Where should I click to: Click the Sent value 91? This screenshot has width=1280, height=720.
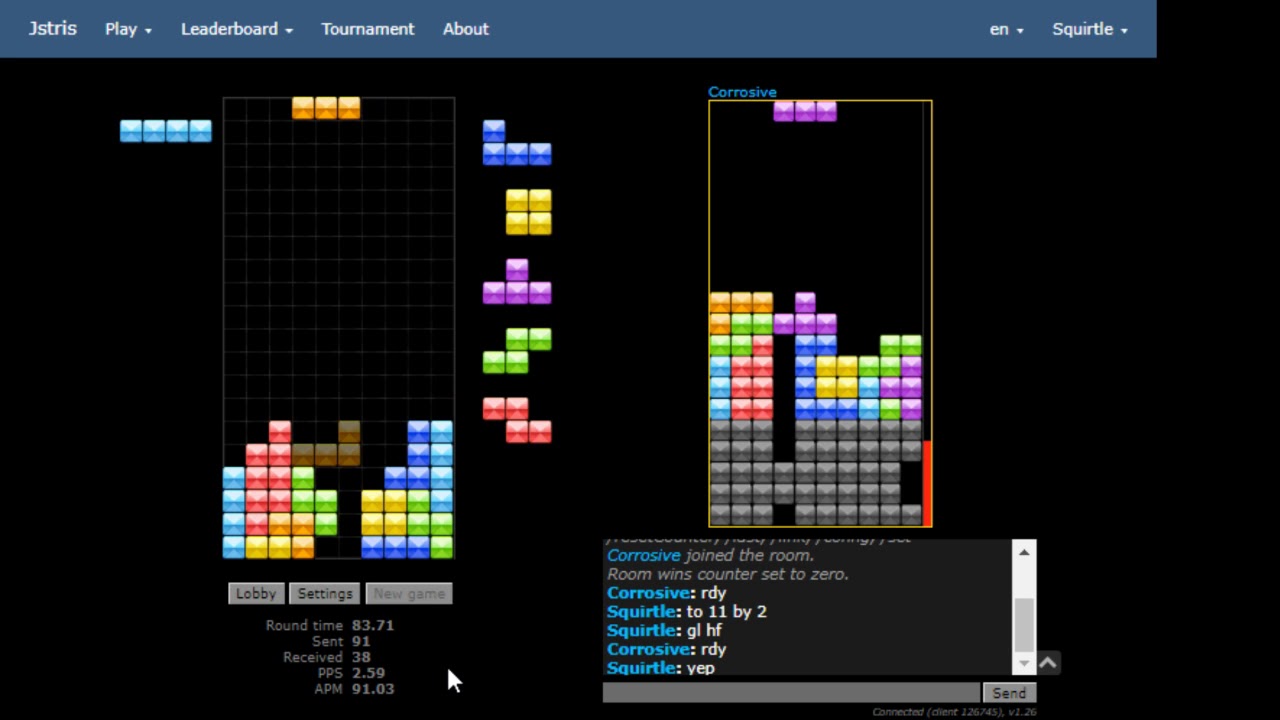(x=361, y=641)
